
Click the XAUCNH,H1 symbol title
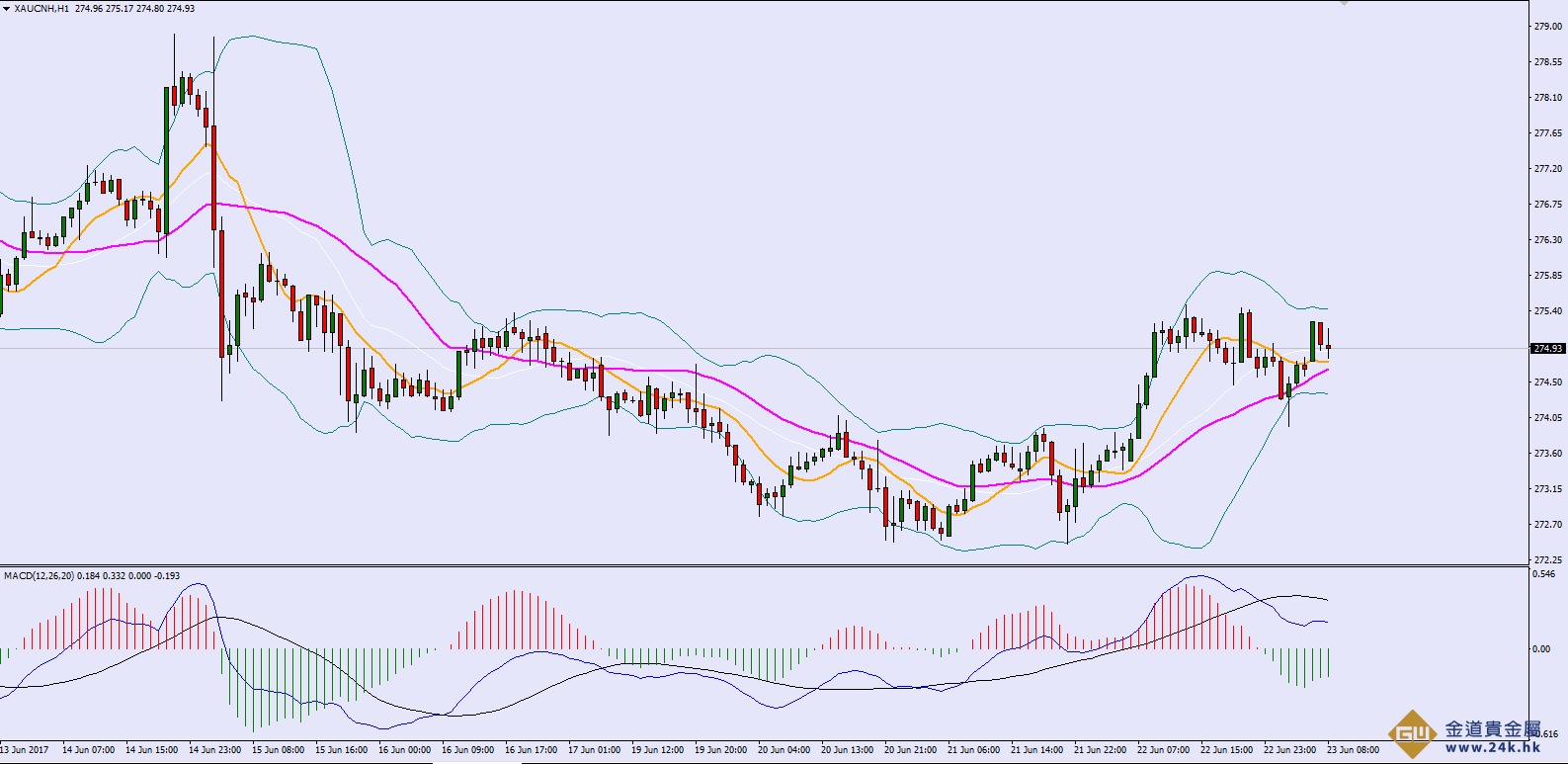(41, 8)
